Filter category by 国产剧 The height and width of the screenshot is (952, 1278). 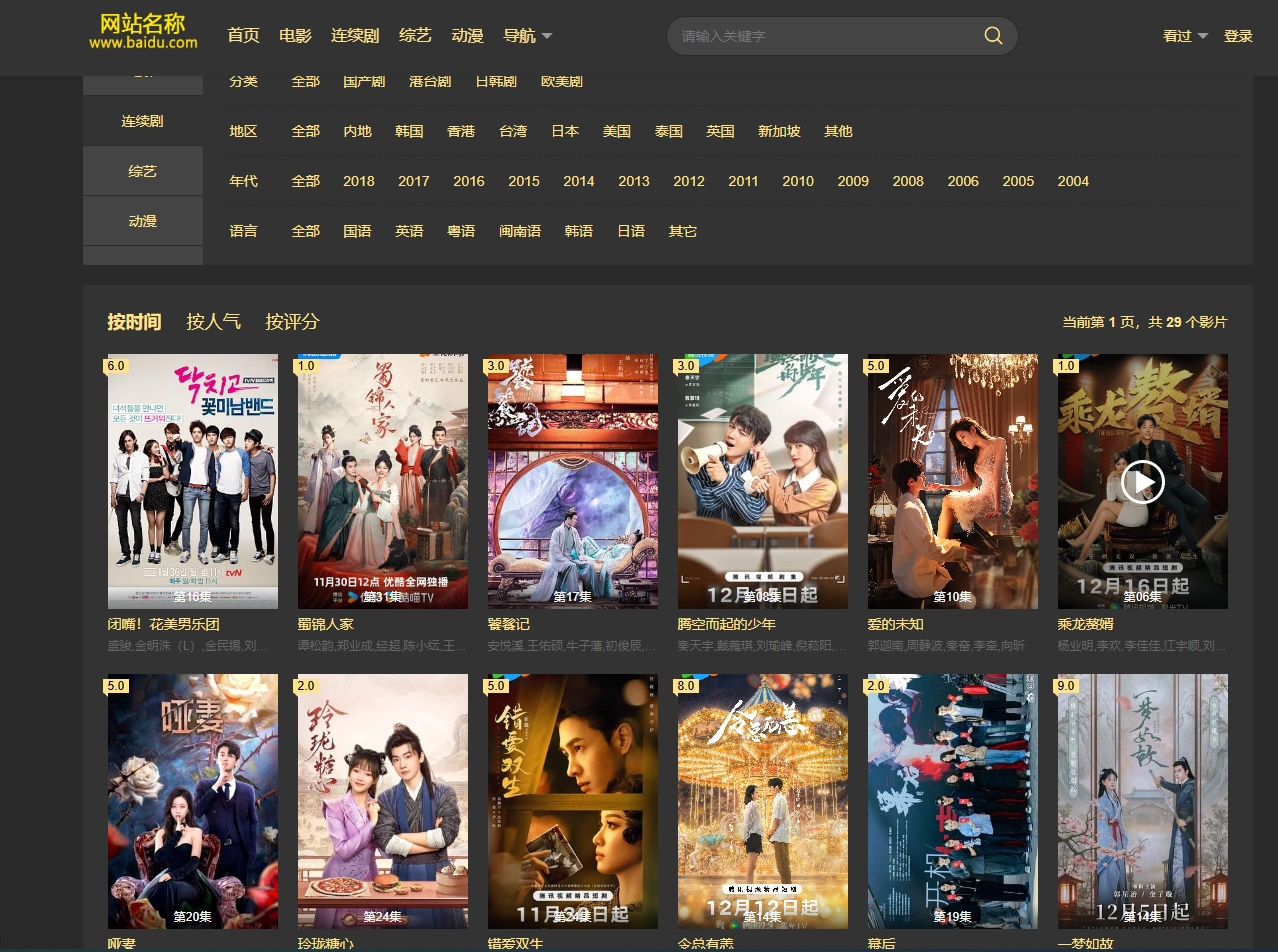click(364, 81)
